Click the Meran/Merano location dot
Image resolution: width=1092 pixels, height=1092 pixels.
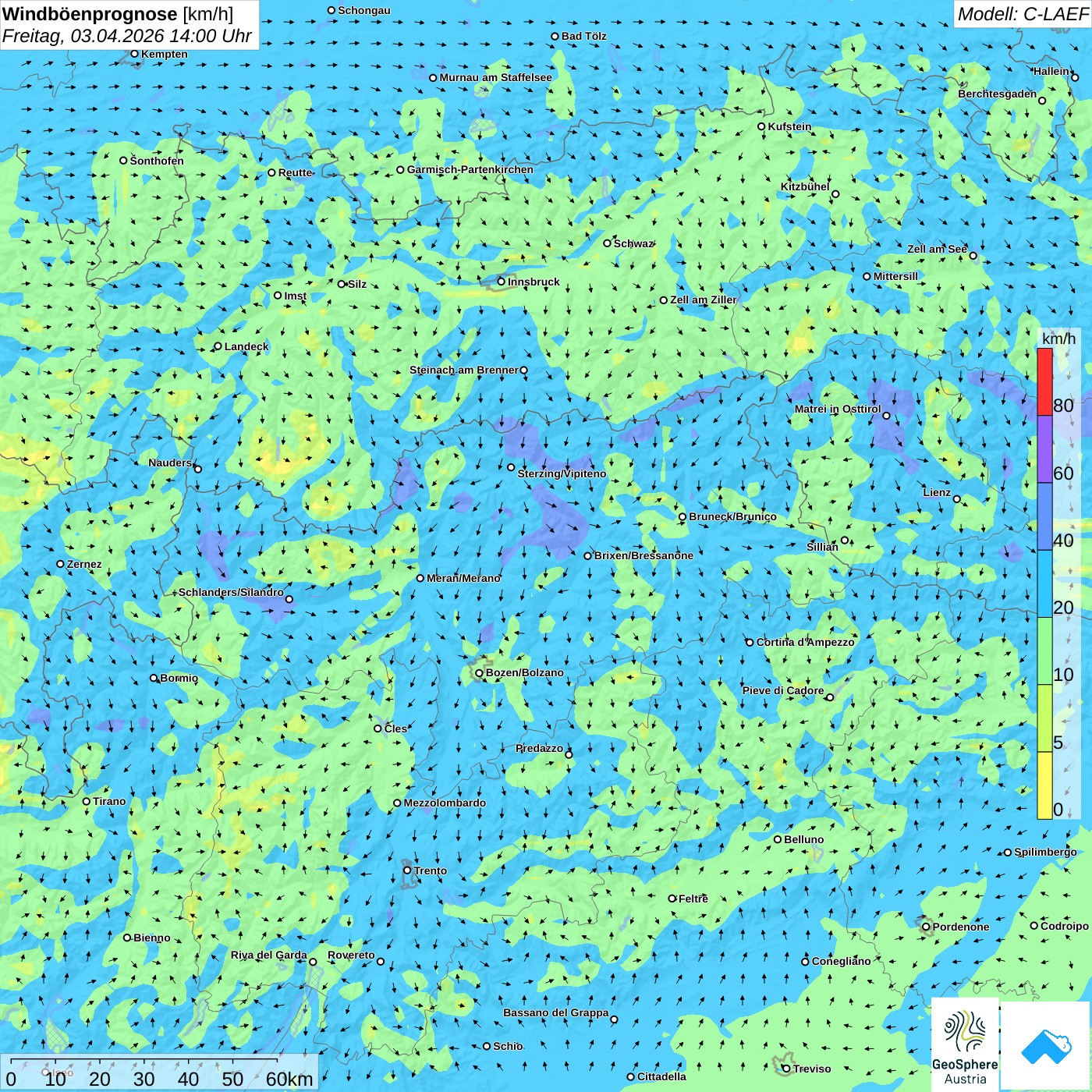[x=420, y=578]
